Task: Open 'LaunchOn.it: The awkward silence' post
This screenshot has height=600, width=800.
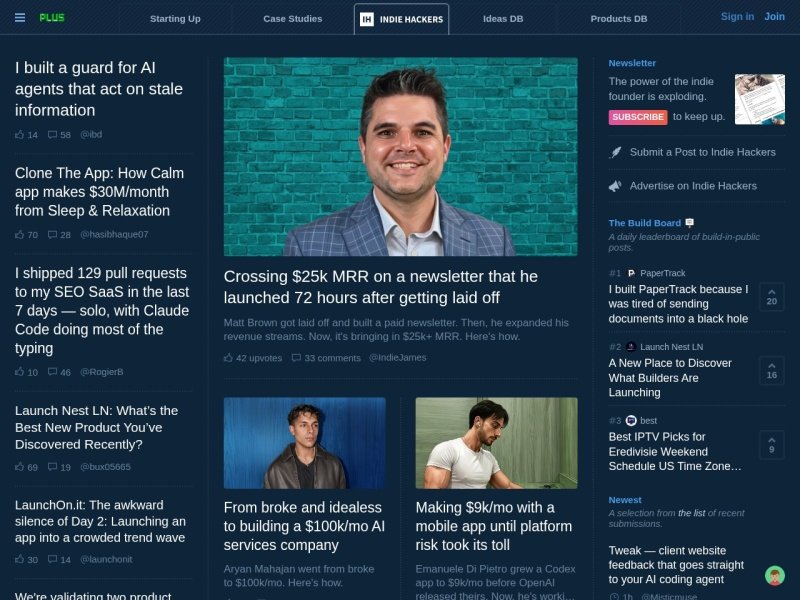Action: 101,521
